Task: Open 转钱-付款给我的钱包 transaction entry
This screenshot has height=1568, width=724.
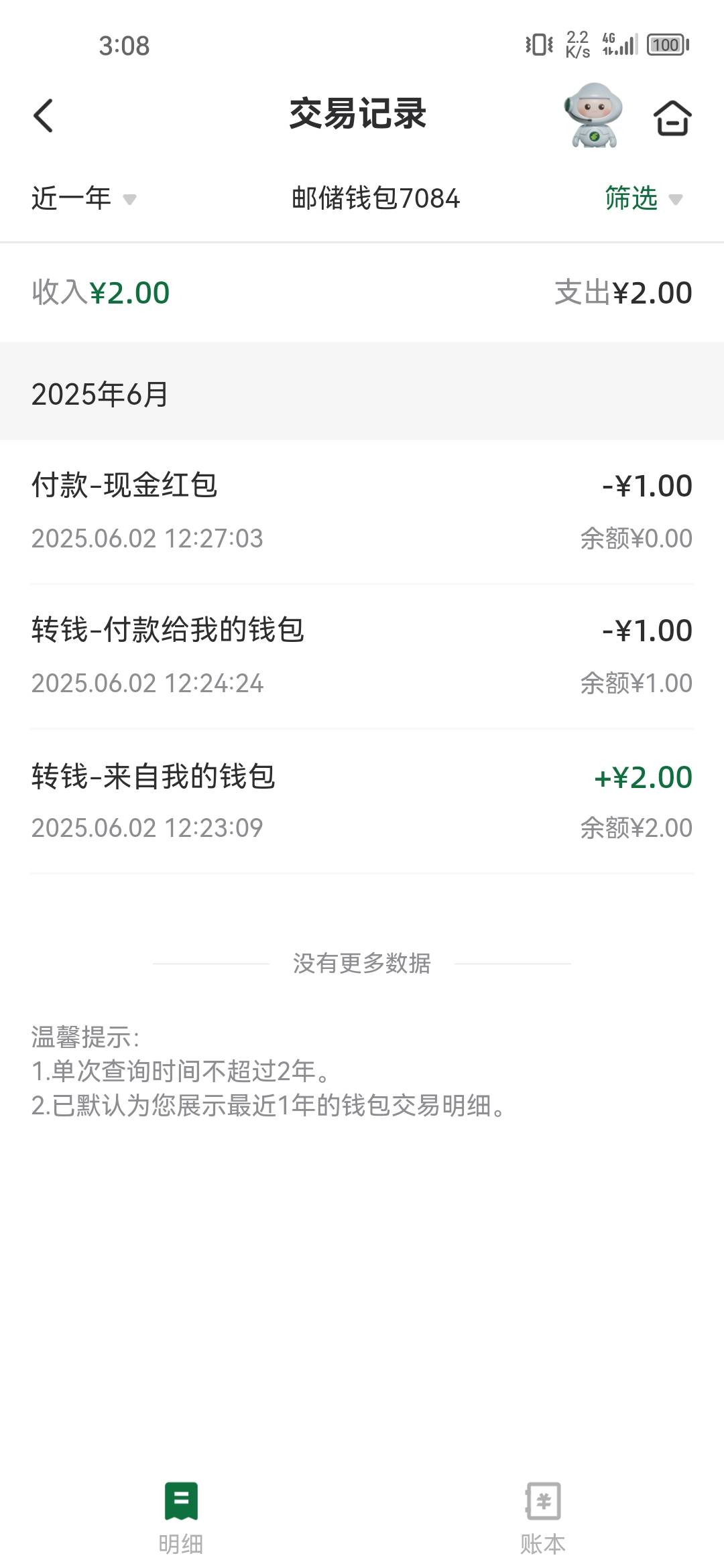Action: [x=362, y=656]
